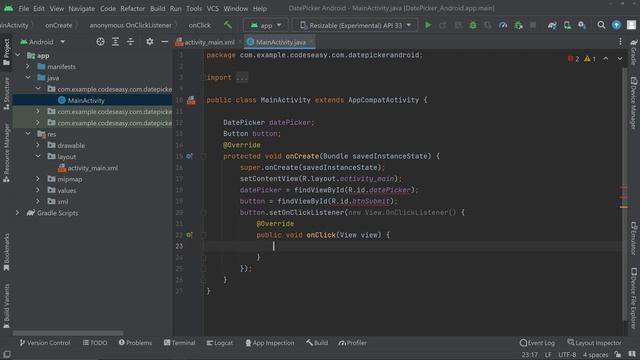Click the 4 spaces indent setting

[596, 354]
